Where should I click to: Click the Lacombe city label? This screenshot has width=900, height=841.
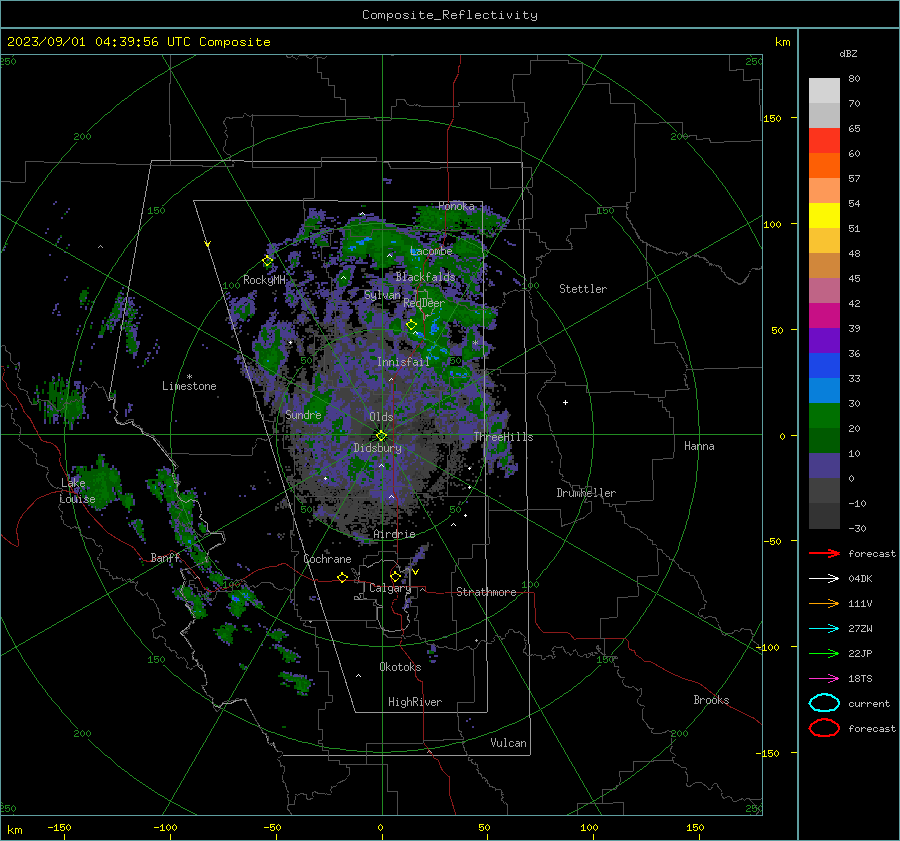click(431, 251)
